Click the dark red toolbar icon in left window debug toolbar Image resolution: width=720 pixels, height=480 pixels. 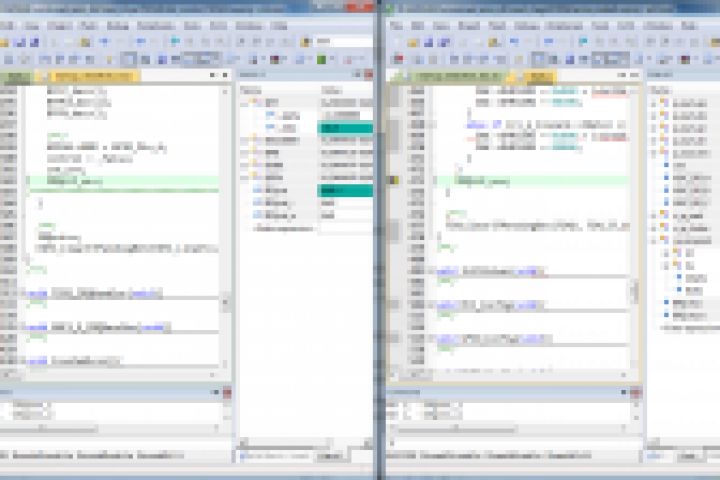(275, 59)
